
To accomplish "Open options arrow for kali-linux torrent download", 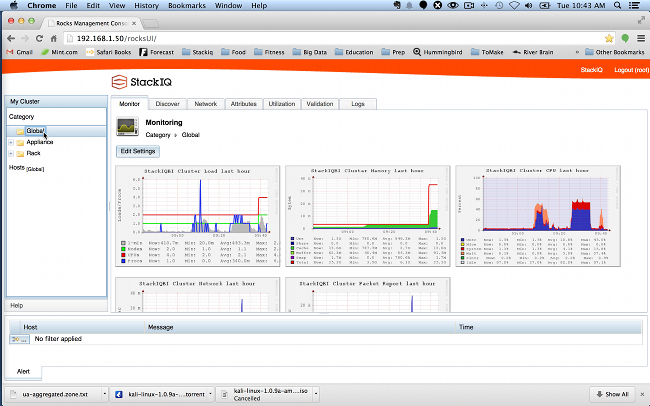I will 211,394.
